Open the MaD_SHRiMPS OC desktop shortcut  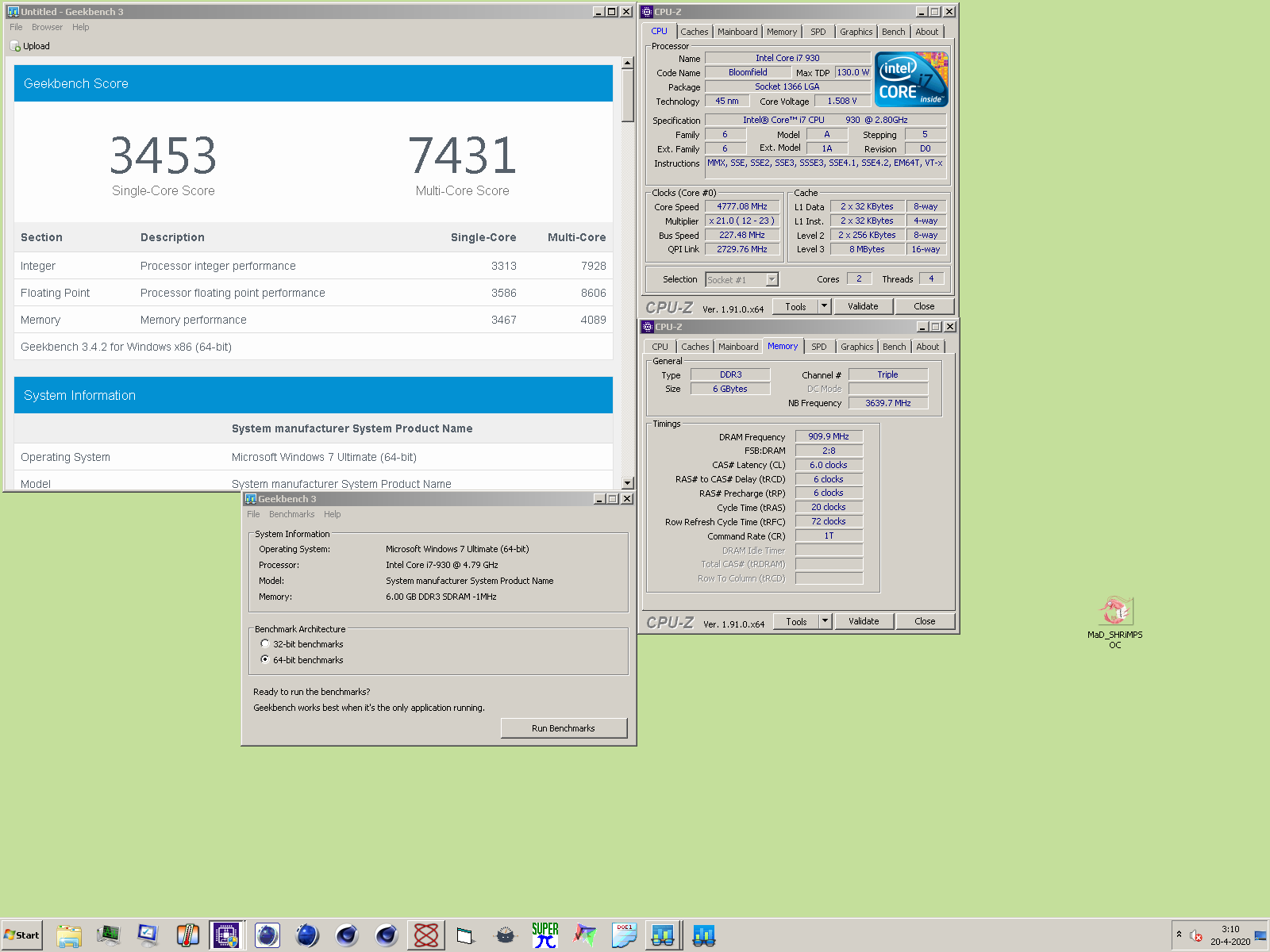[x=1115, y=622]
